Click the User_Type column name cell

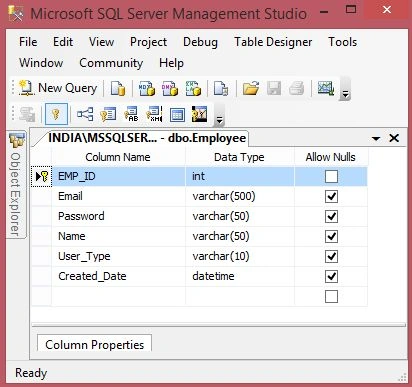coord(119,256)
